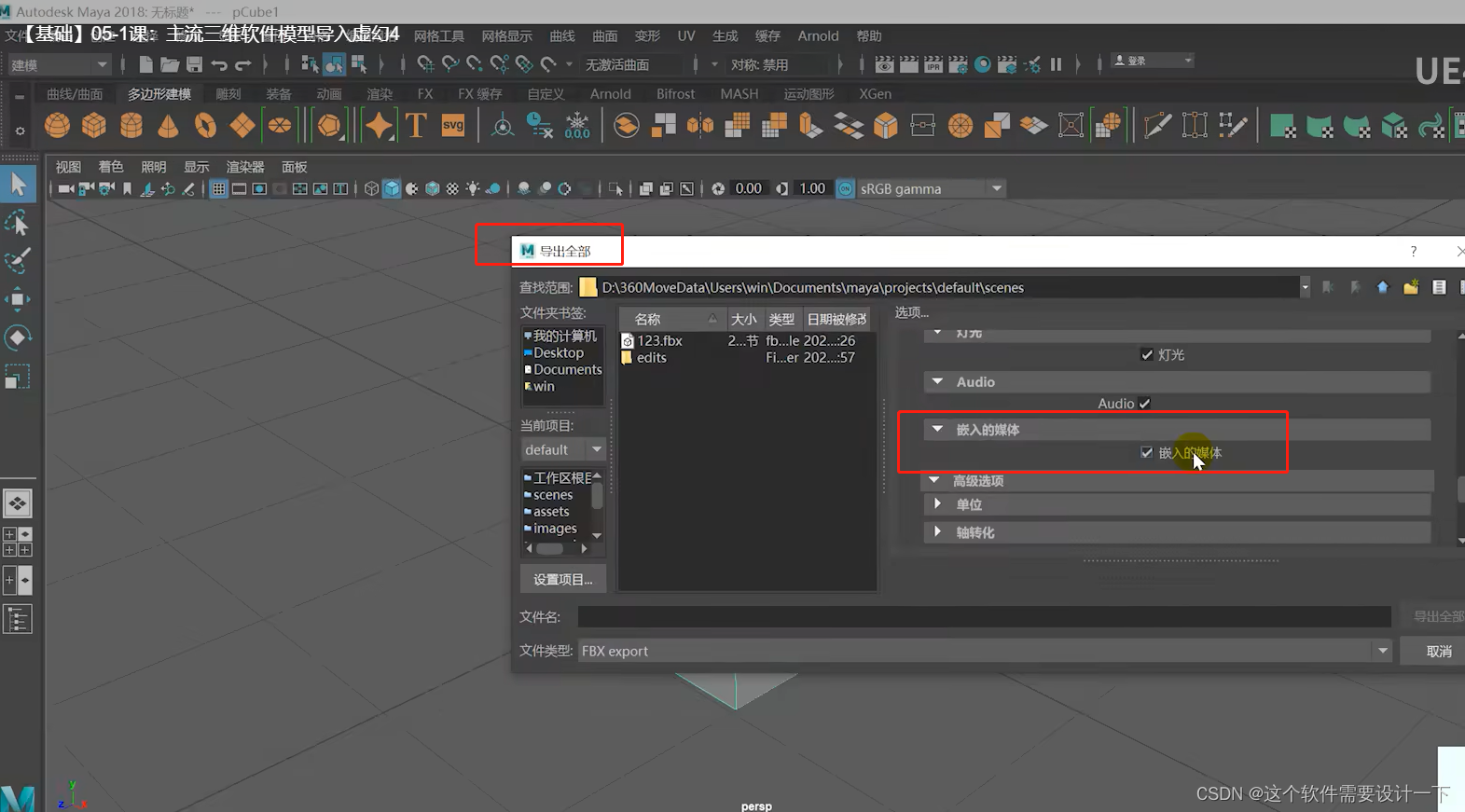
Task: Open the 视图 panel menu
Action: point(68,167)
